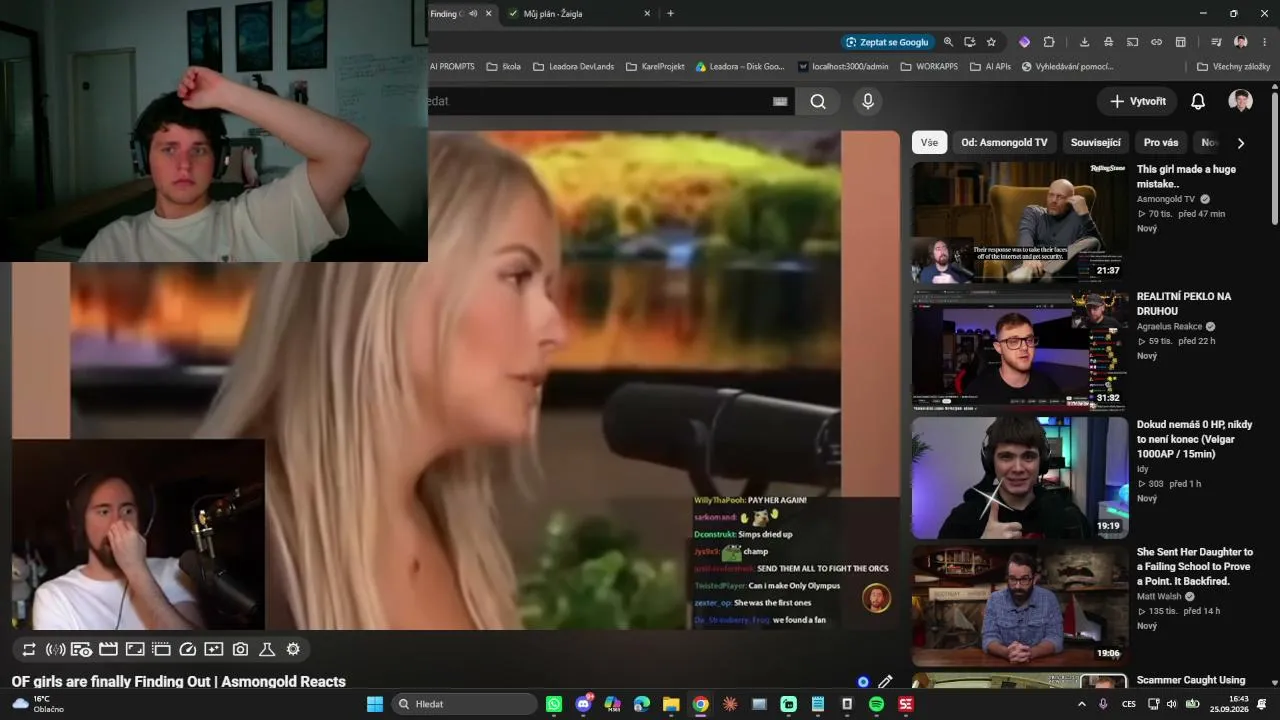Open the enhancer settings gear icon

click(x=293, y=649)
